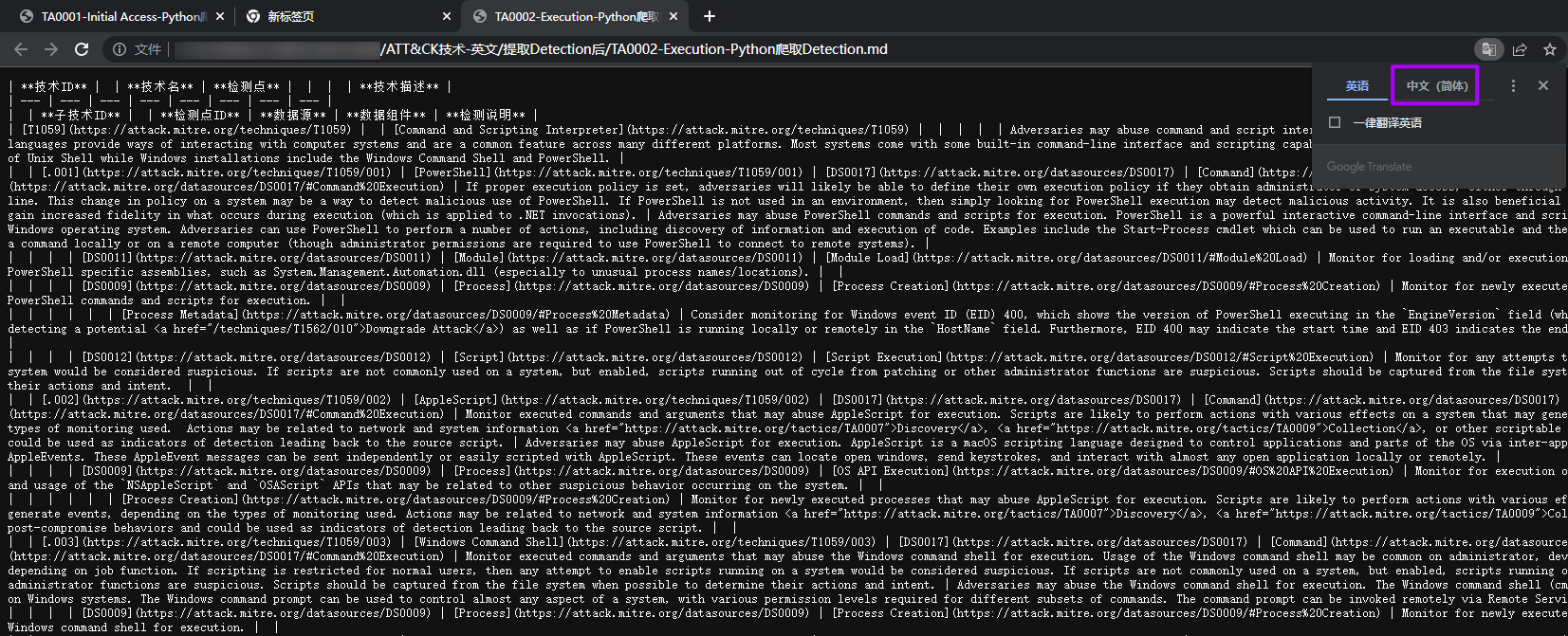
Task: Close the Google Translate popup
Action: pyautogui.click(x=1543, y=85)
